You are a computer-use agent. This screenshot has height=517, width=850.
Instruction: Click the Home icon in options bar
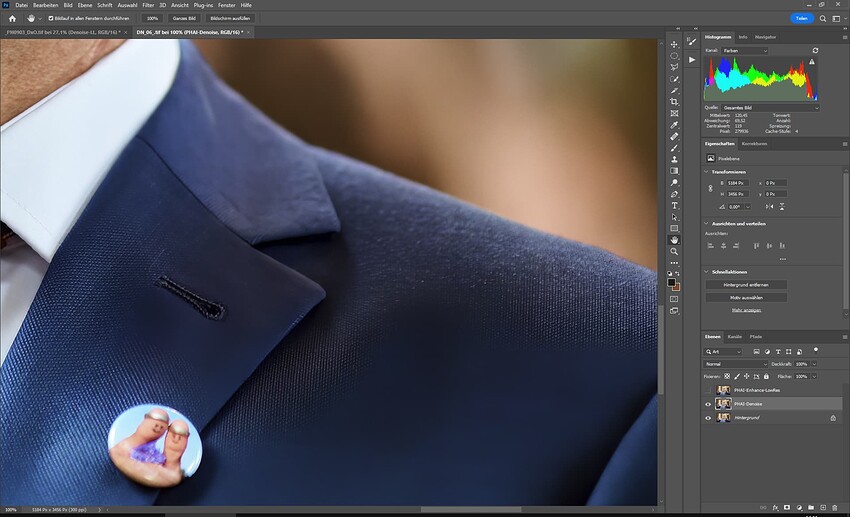click(12, 18)
